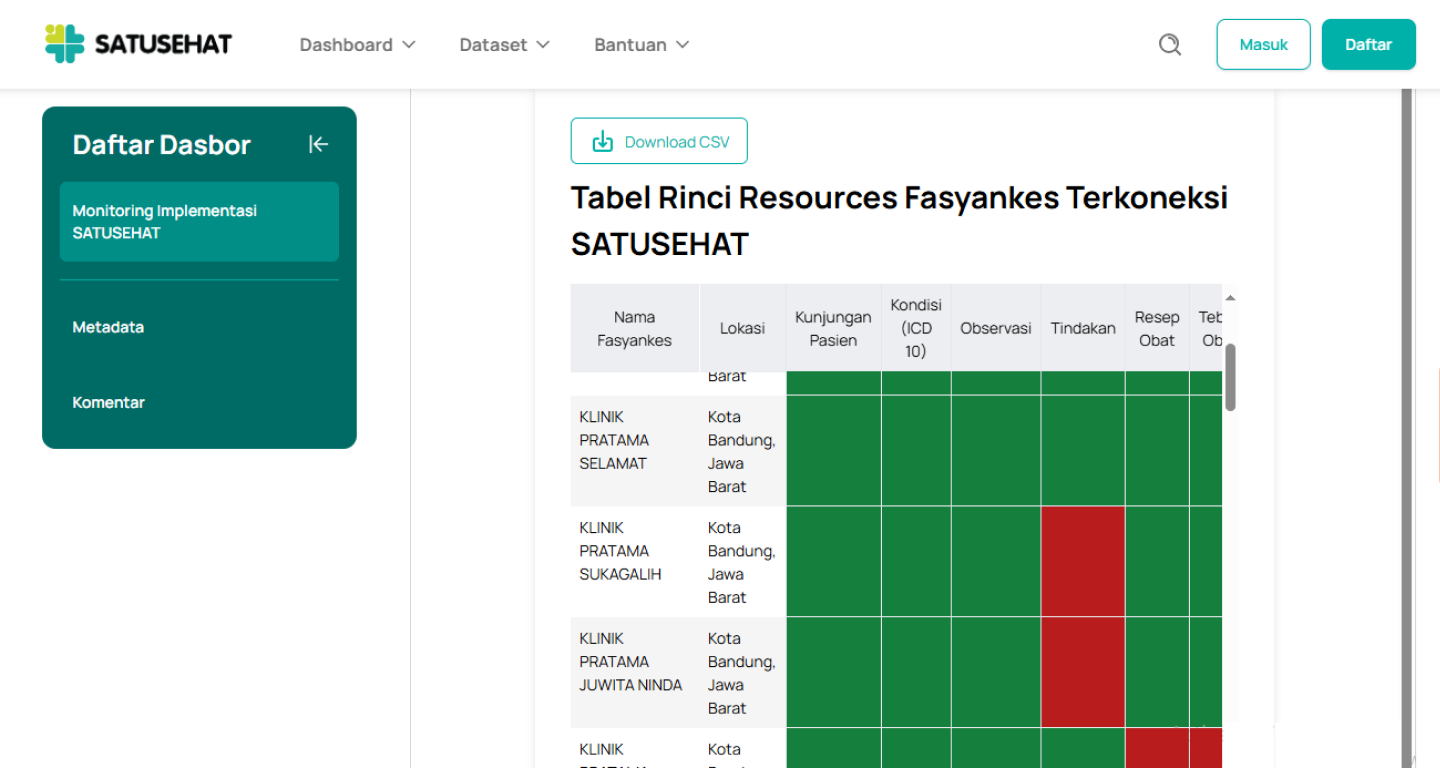Click the Tindakan column header
Screen dimensions: 1440x768
(1083, 328)
